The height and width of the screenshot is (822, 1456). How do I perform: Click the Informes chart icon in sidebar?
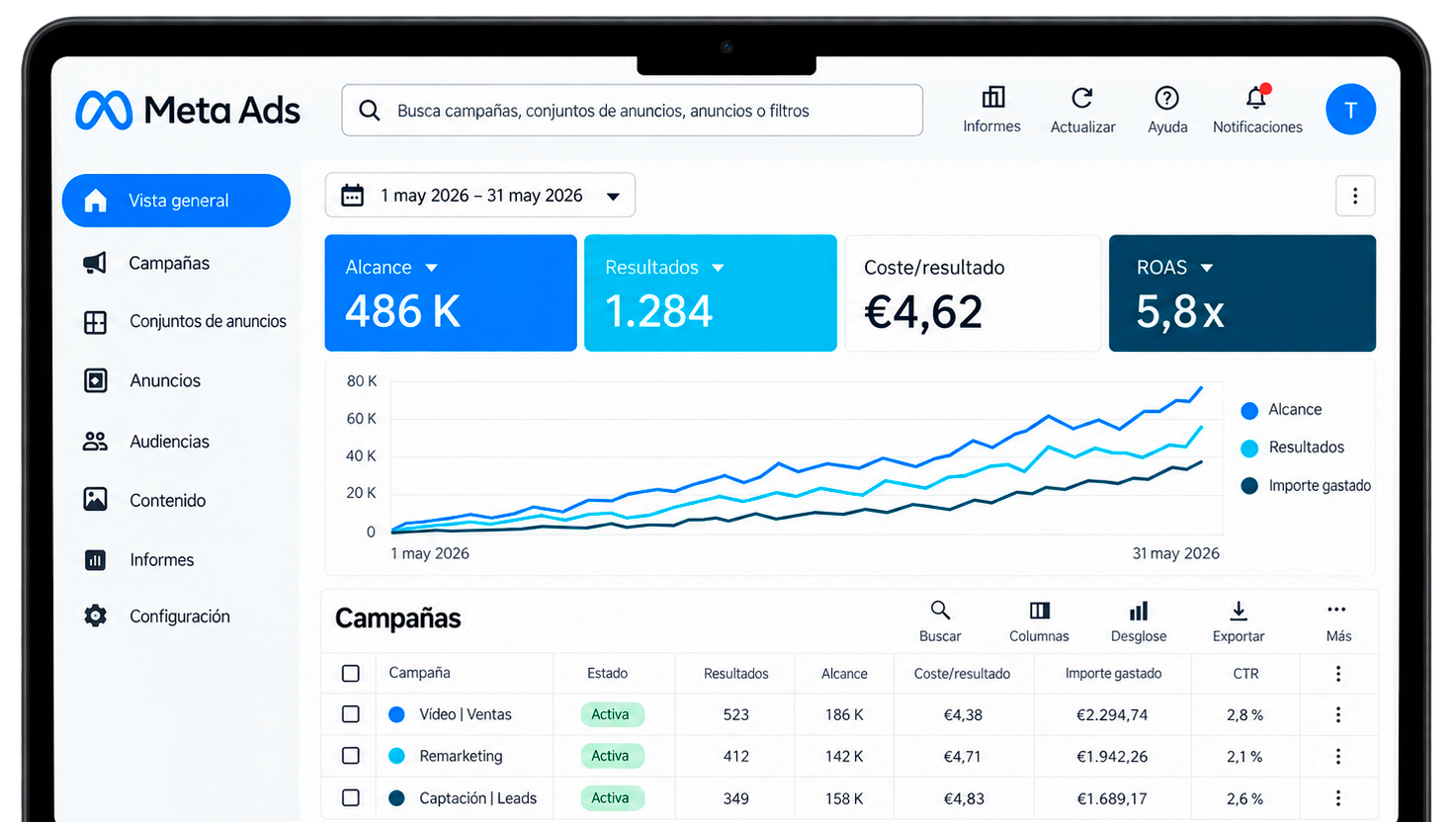coord(95,560)
